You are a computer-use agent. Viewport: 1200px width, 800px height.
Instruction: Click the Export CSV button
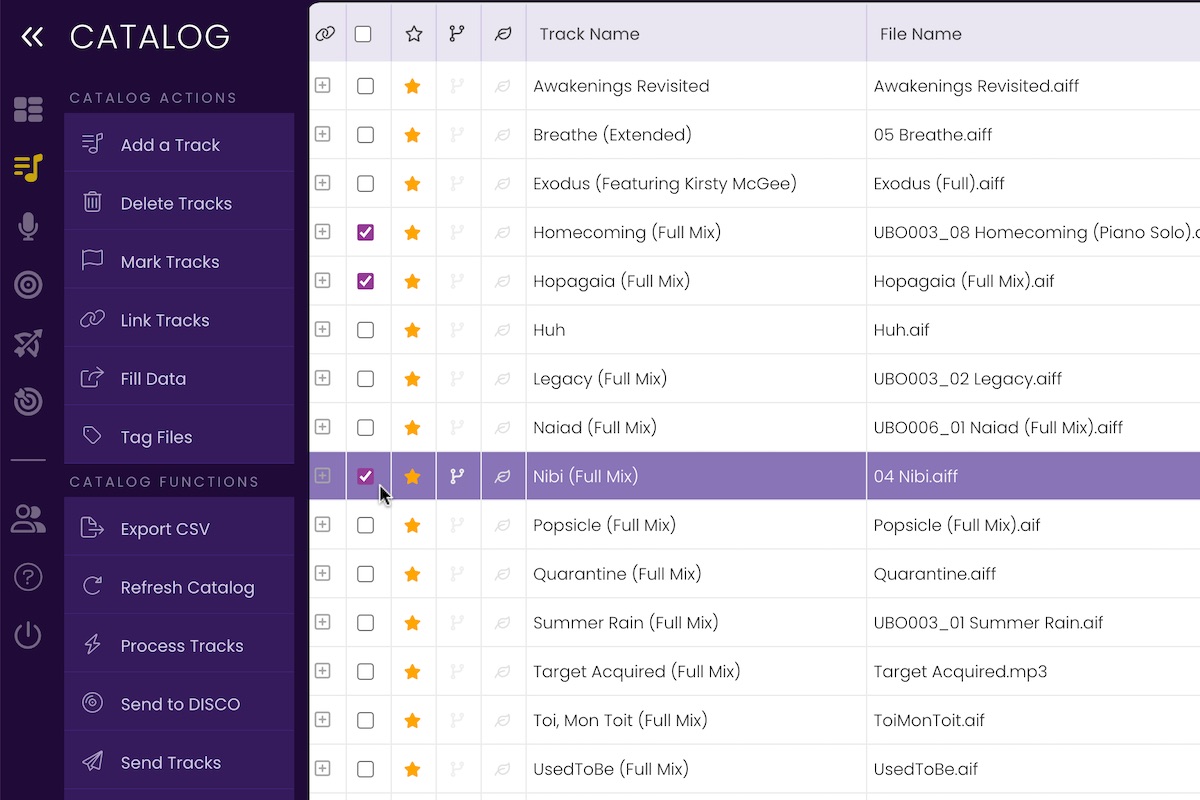[x=179, y=529]
